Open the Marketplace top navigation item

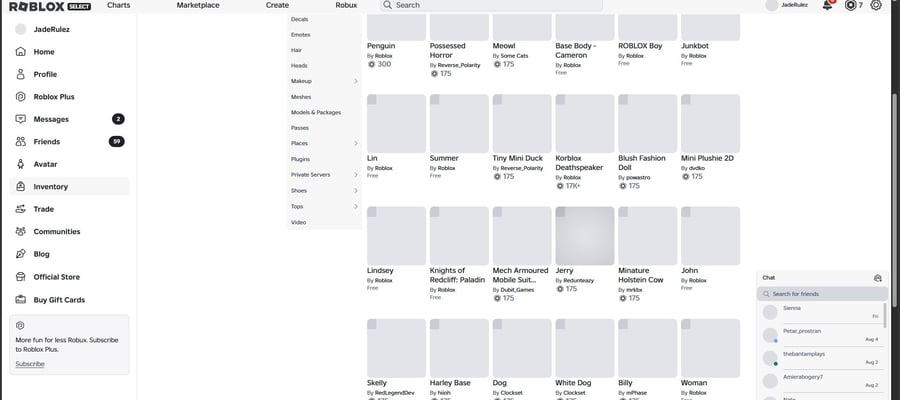[x=198, y=5]
